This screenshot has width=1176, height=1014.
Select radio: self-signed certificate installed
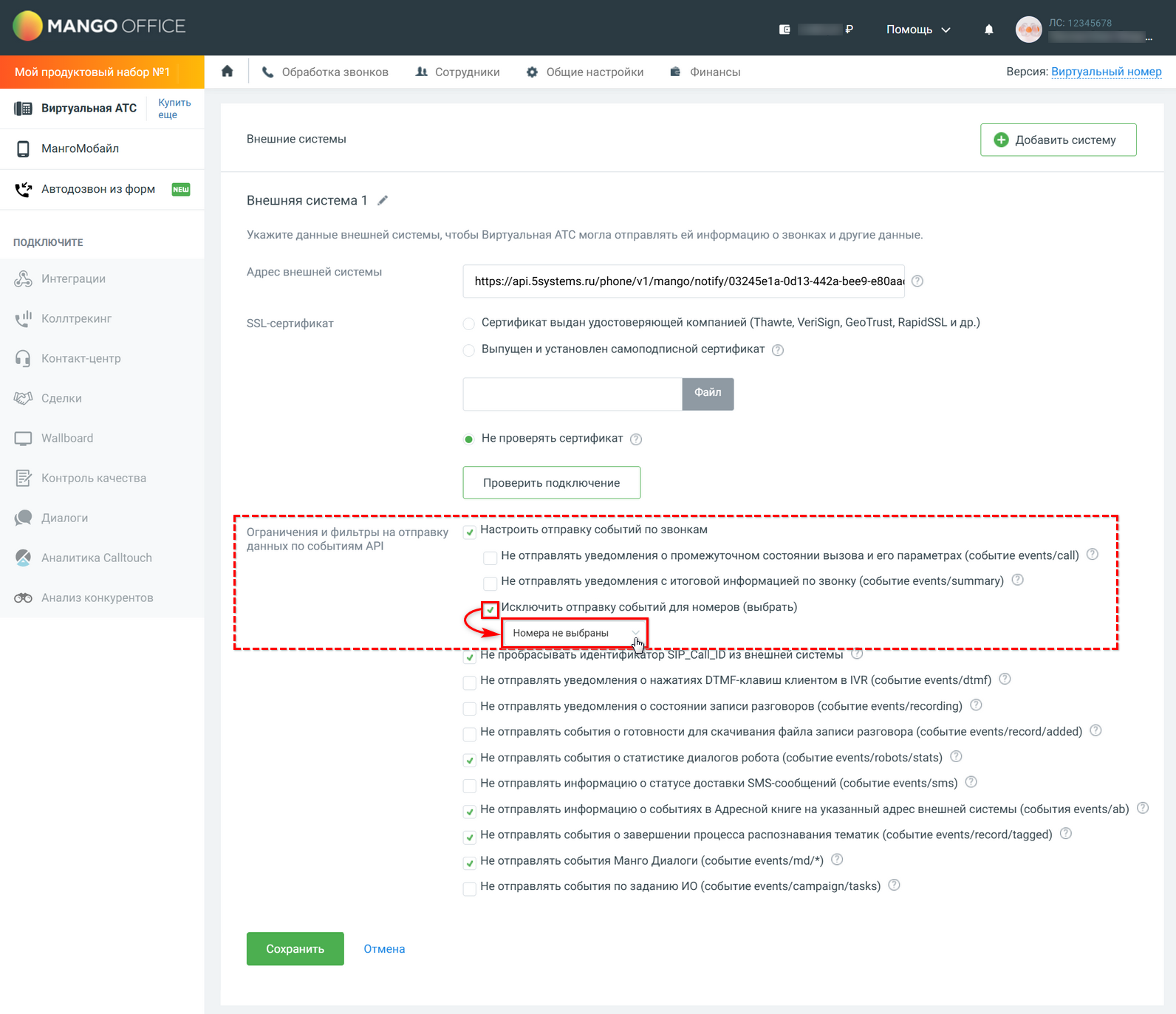click(468, 350)
